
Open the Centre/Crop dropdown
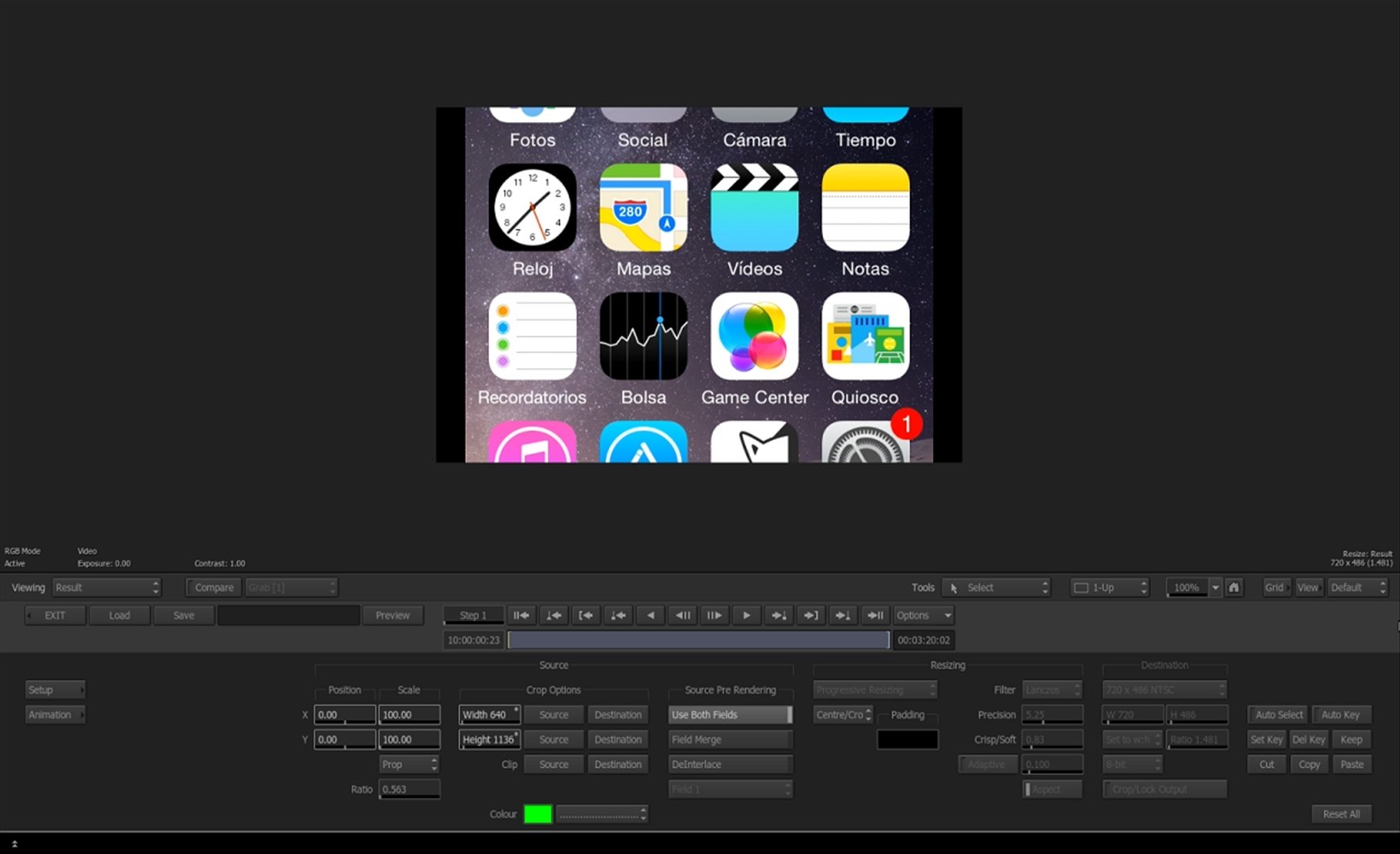843,715
